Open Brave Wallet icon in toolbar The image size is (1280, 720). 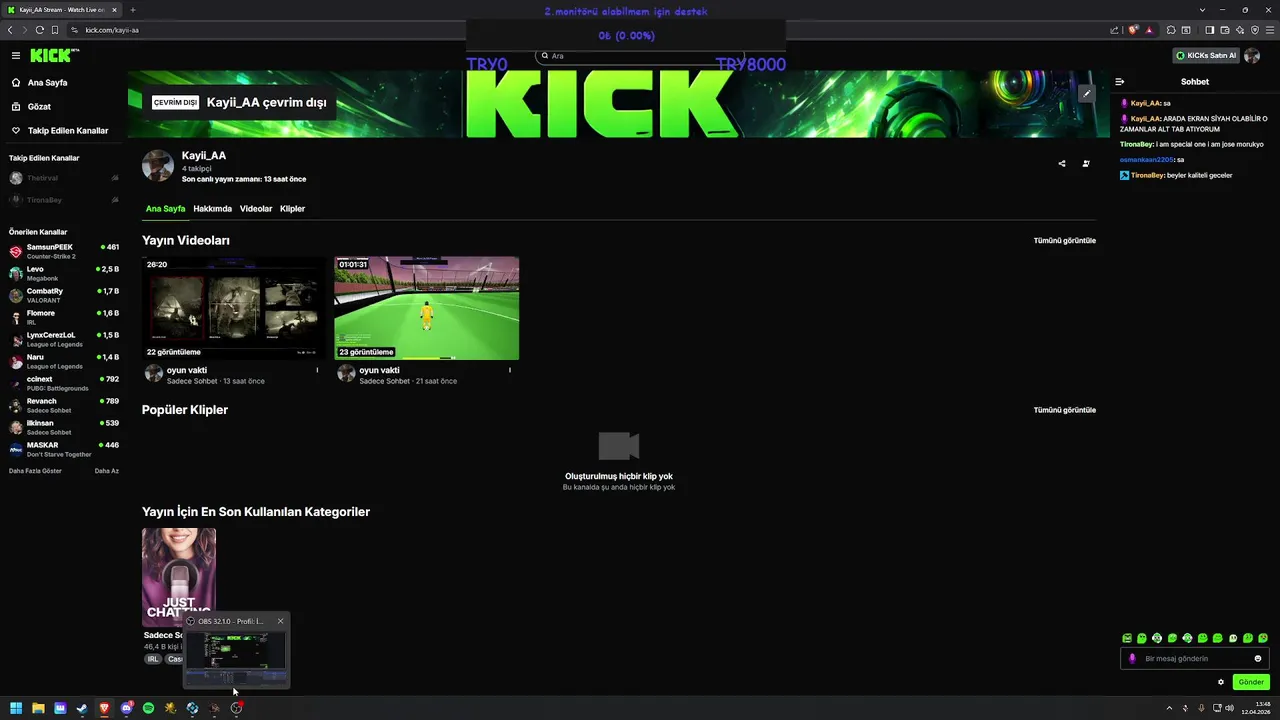tap(1223, 30)
